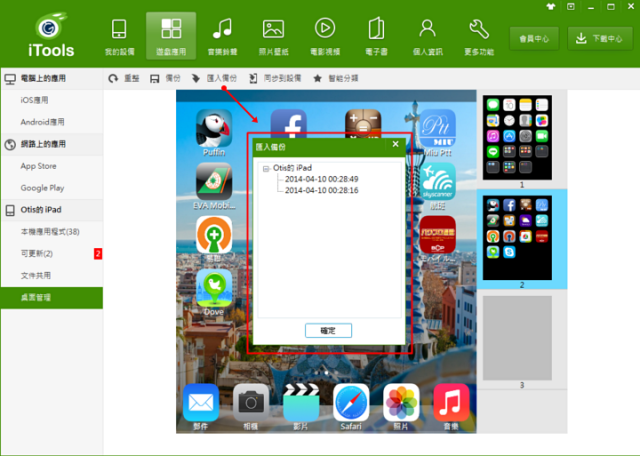Select home screen page 2 thumbnail
640x456 pixels.
517,238
